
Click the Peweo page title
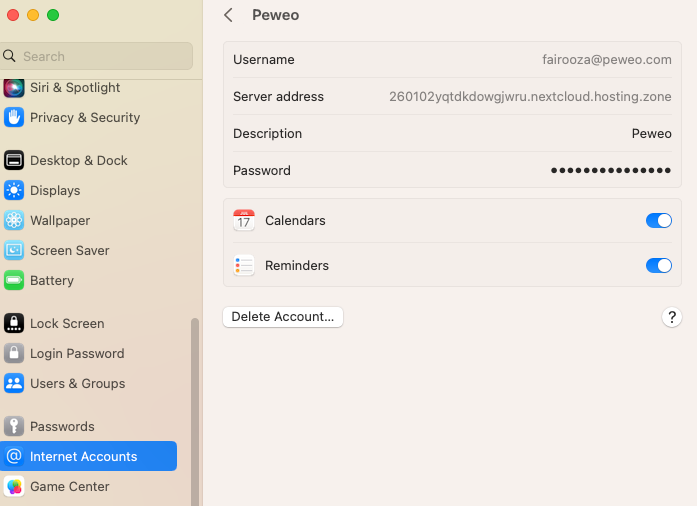[x=276, y=15]
